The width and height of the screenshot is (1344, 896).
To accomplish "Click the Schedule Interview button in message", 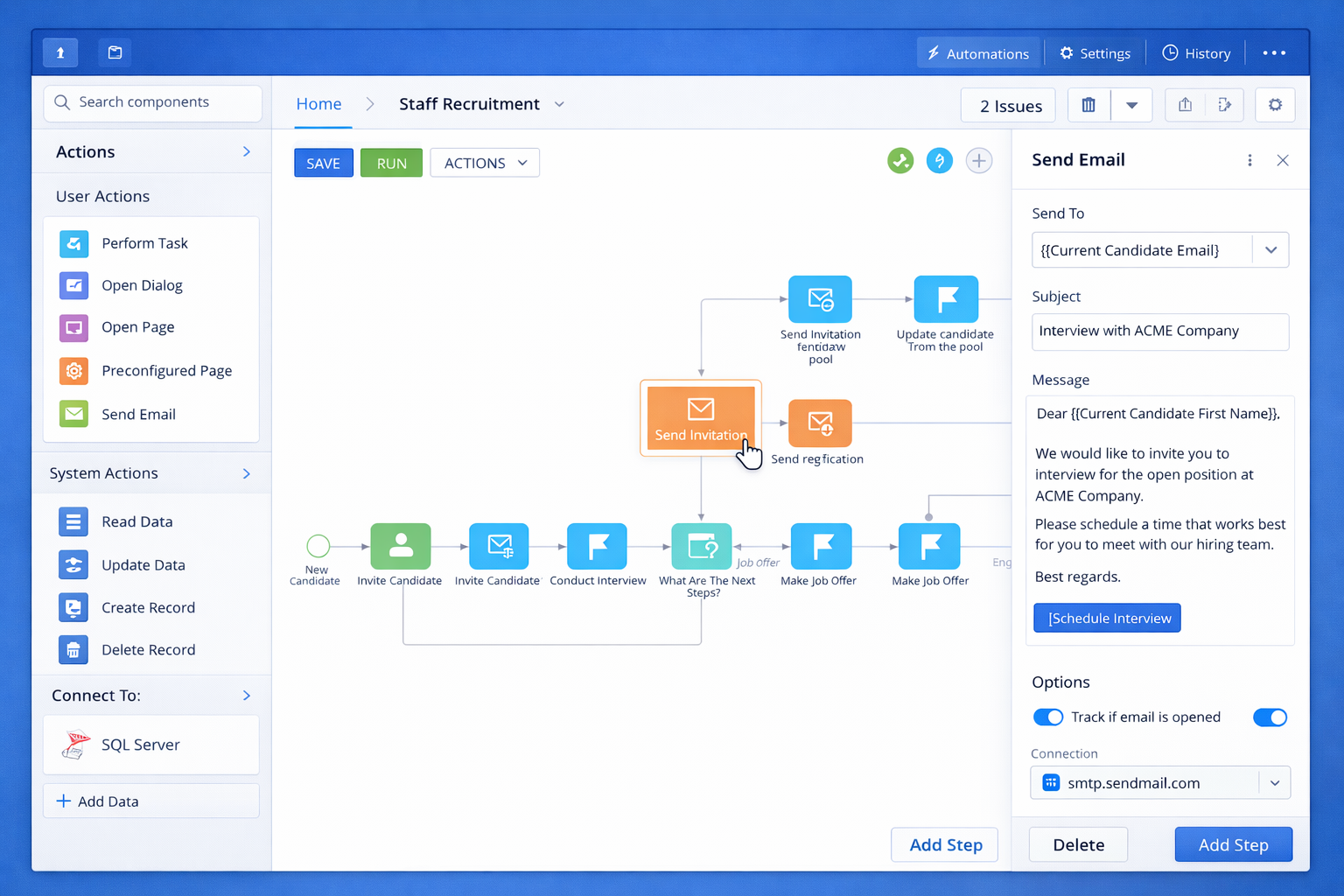I will (x=1107, y=618).
